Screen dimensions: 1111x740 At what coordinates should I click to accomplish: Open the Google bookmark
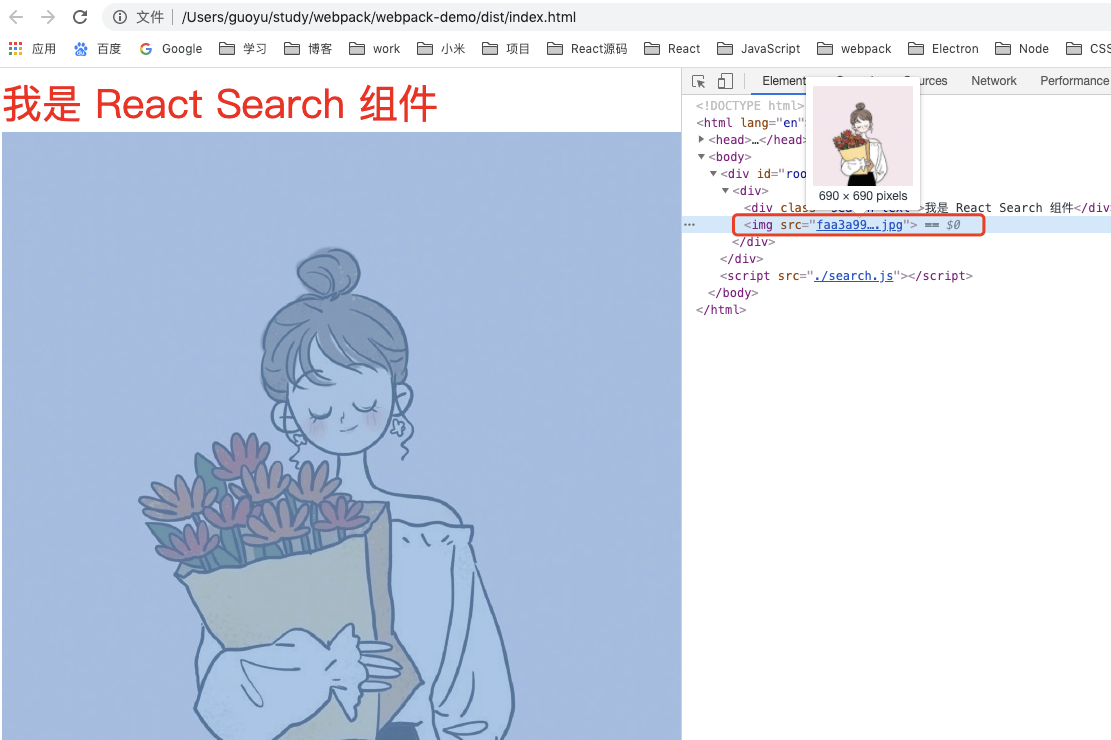170,48
